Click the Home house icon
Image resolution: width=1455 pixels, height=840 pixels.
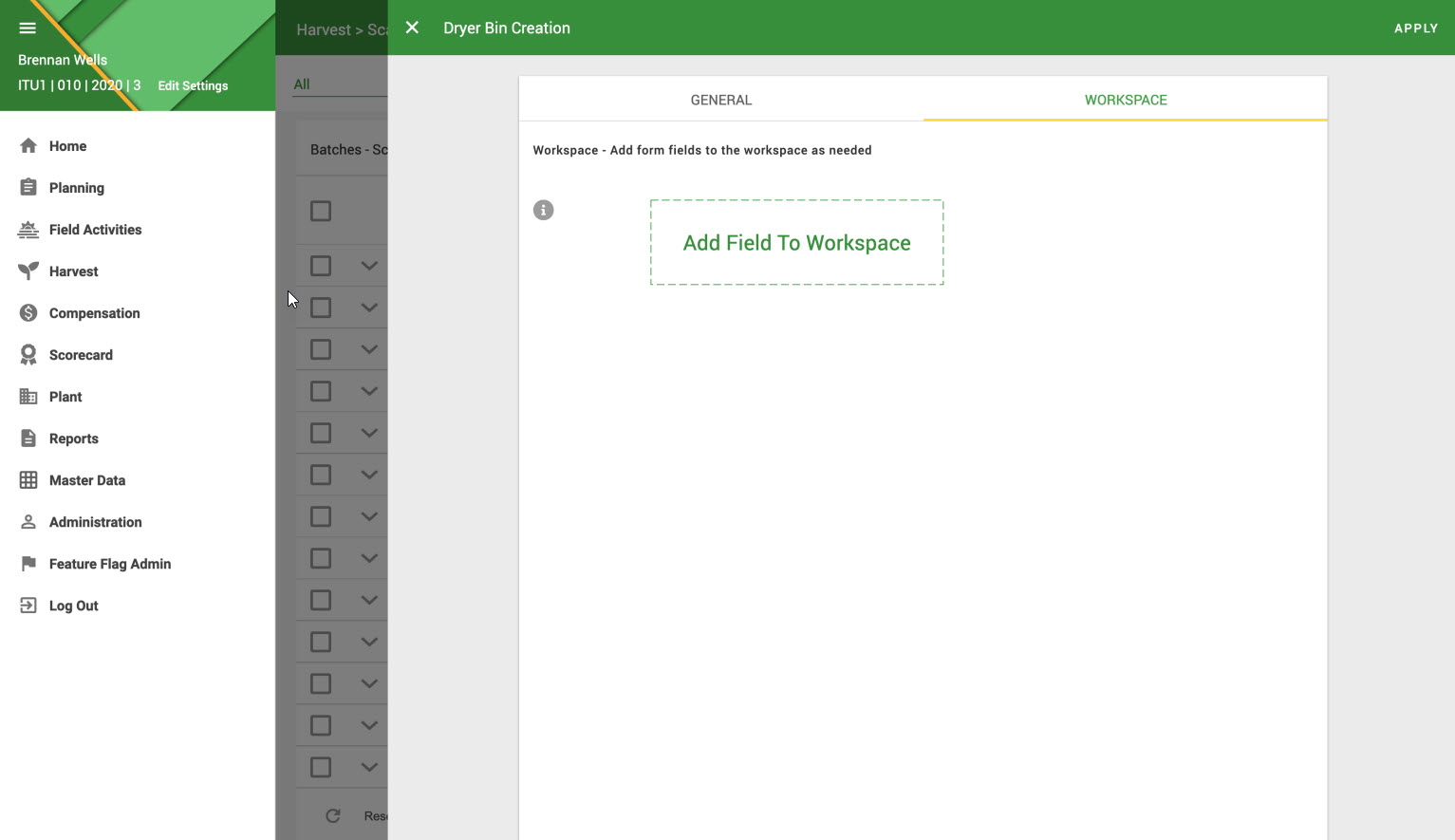pyautogui.click(x=28, y=146)
